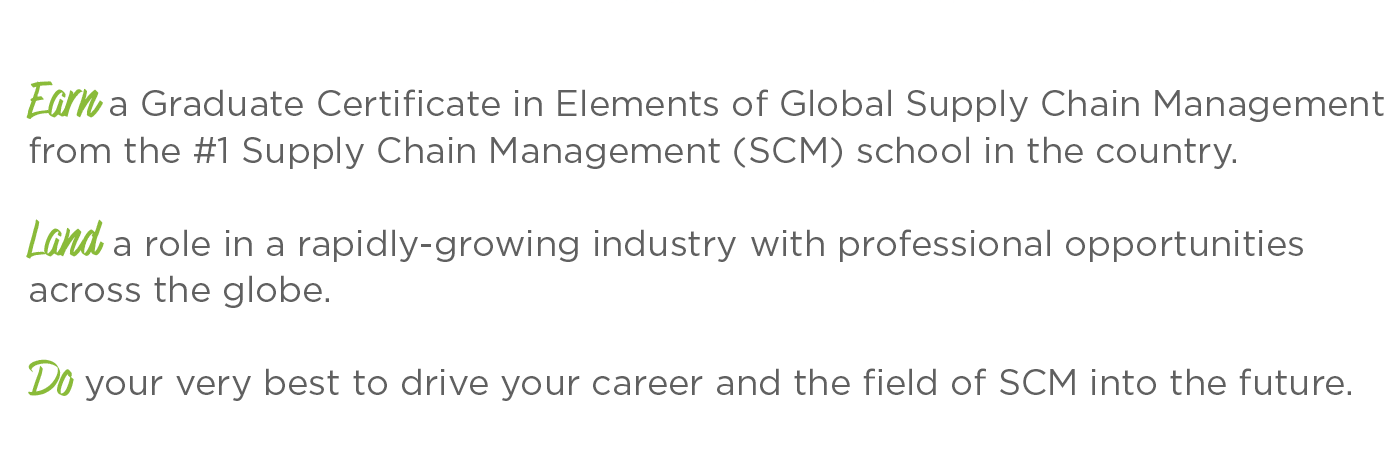
Task: Click the green word "Do"
Action: click(50, 382)
